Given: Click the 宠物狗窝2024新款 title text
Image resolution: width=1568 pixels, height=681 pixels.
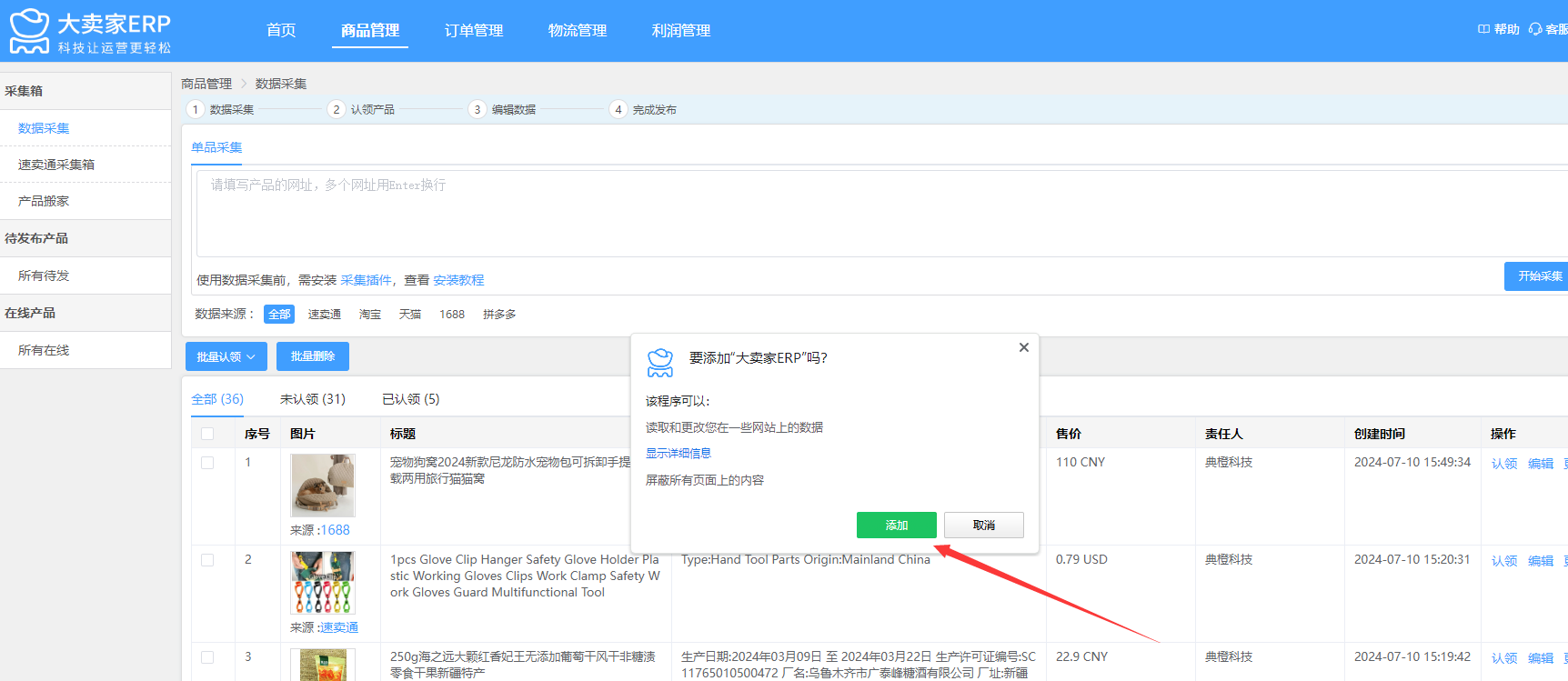Looking at the screenshot, I should pos(510,470).
